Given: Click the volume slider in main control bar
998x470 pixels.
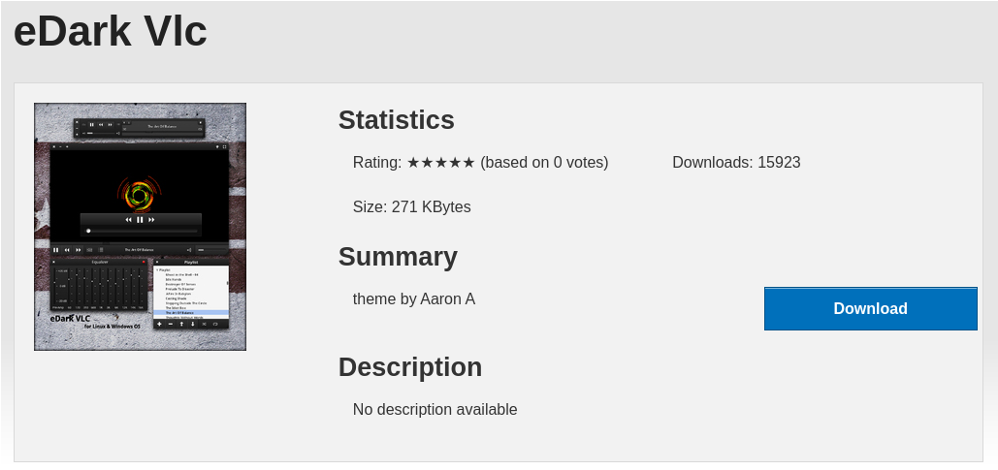Looking at the screenshot, I should [213, 250].
